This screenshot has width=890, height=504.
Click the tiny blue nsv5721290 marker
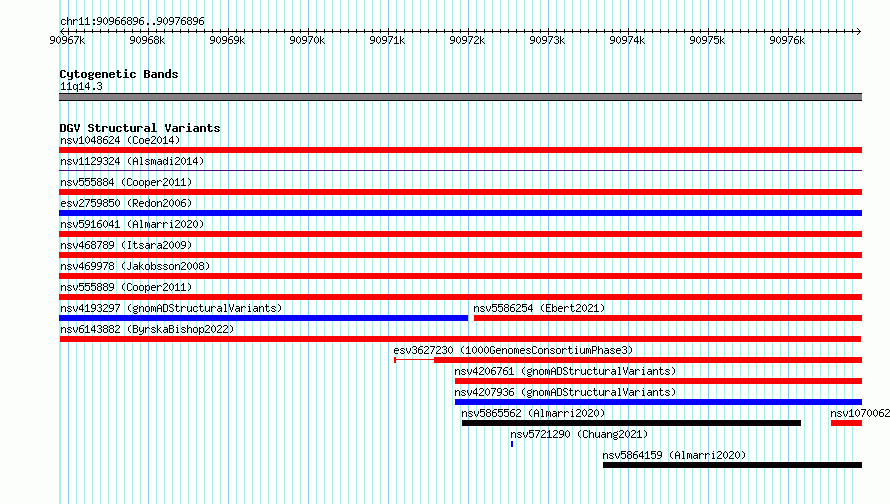(512, 444)
